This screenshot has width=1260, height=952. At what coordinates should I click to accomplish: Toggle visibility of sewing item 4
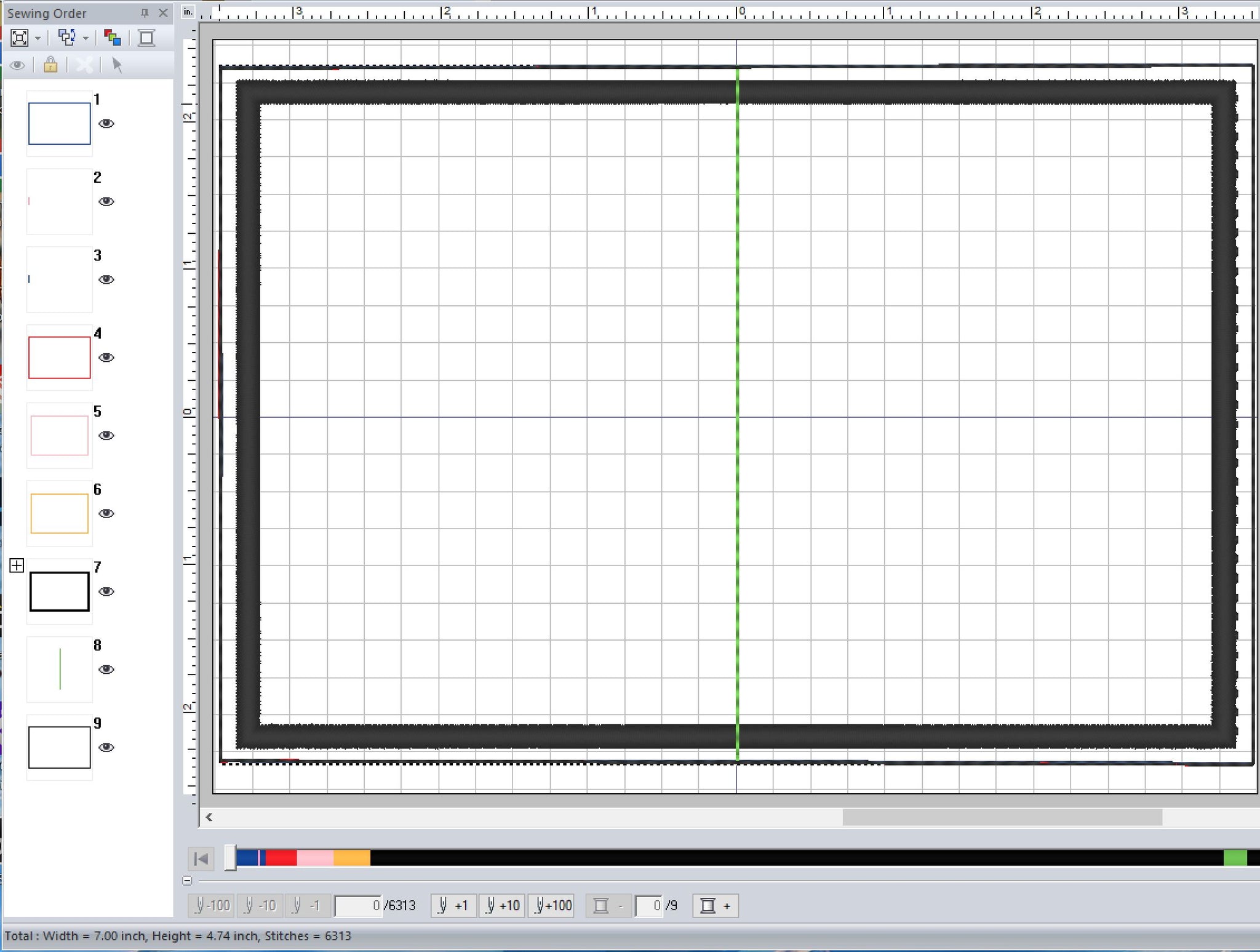coord(106,358)
